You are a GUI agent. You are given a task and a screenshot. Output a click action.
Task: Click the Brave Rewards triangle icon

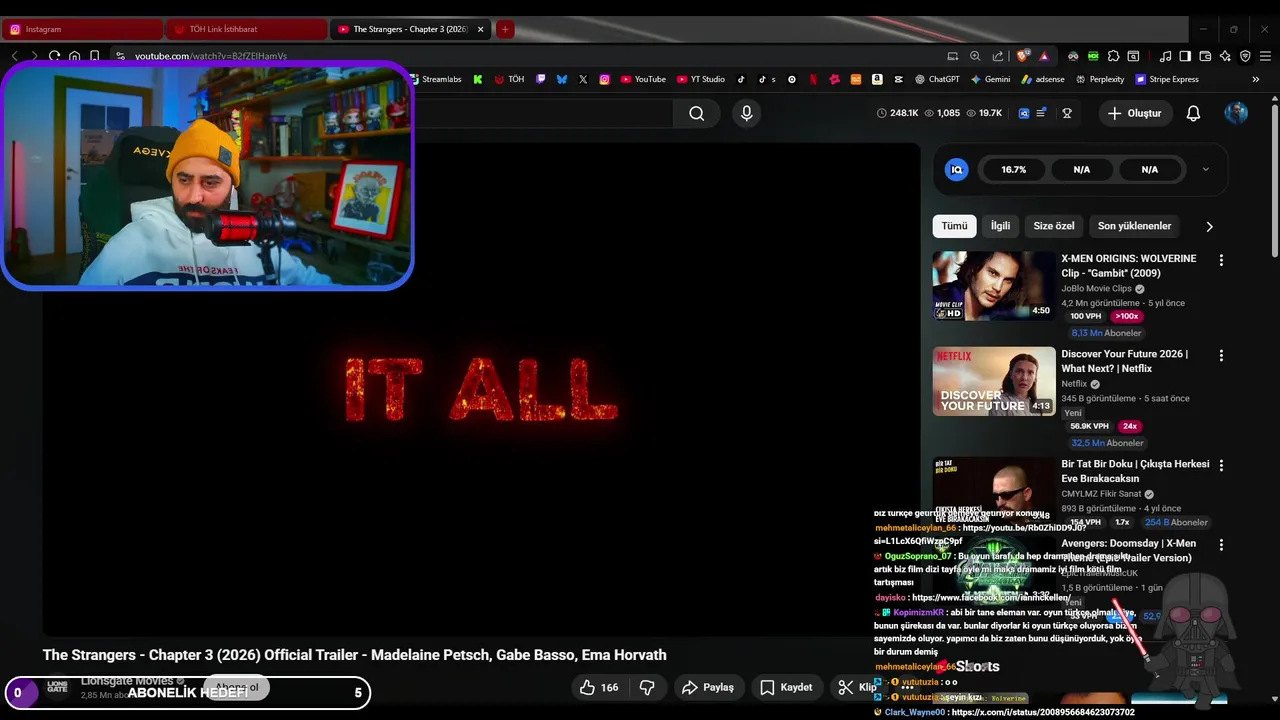1044,56
